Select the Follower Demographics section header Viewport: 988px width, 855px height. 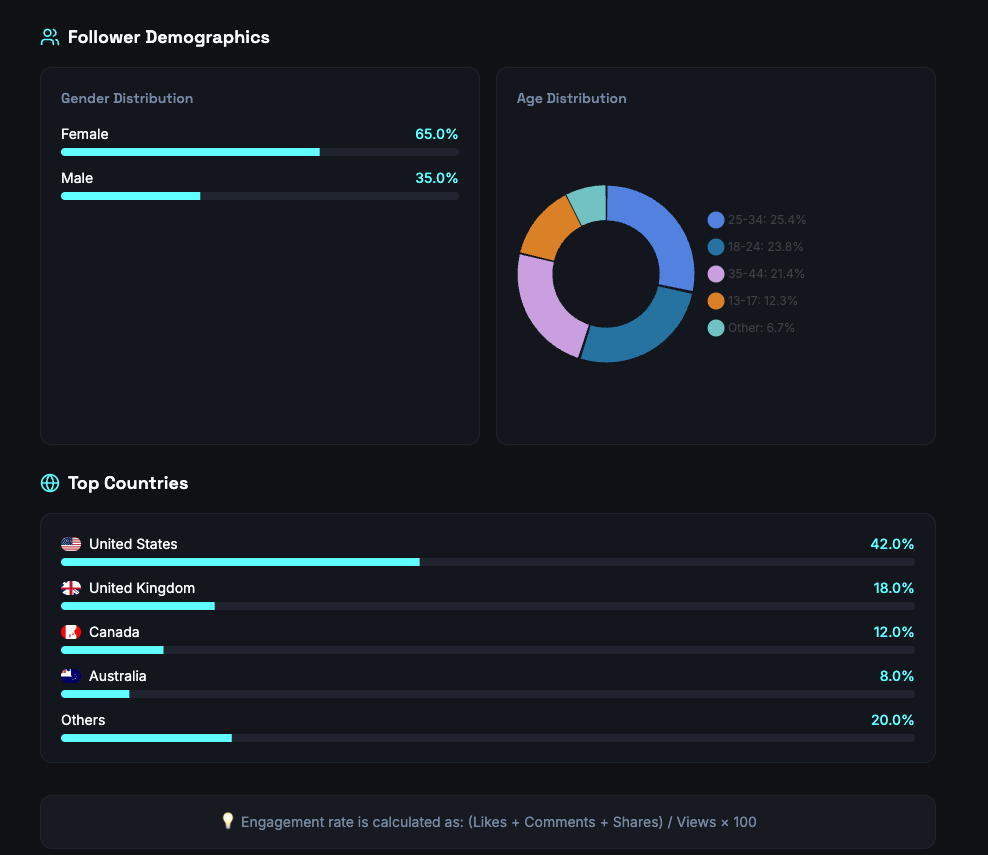169,37
